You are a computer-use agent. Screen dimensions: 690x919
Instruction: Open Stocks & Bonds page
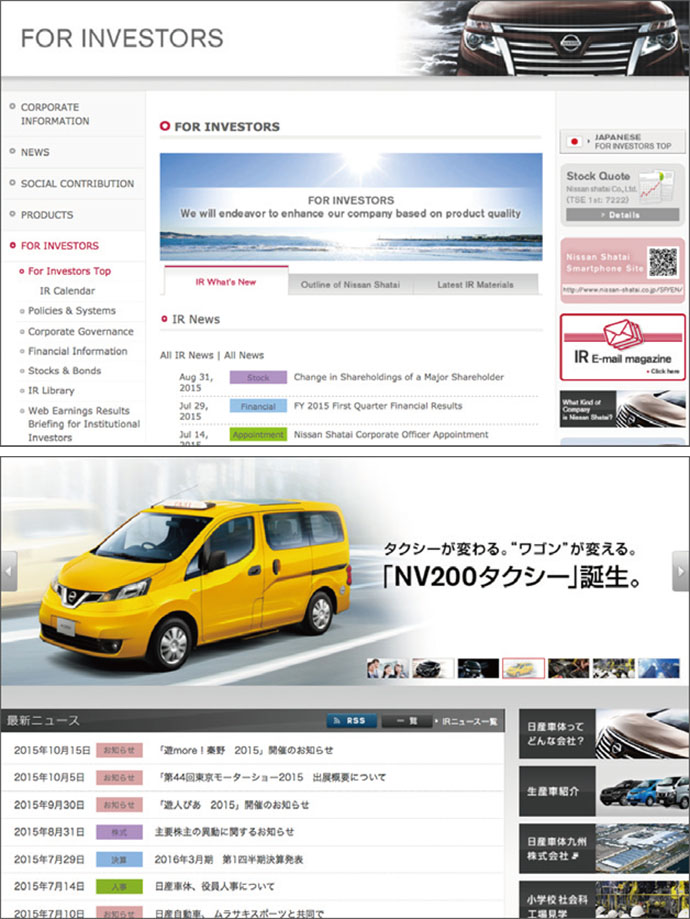(x=64, y=370)
